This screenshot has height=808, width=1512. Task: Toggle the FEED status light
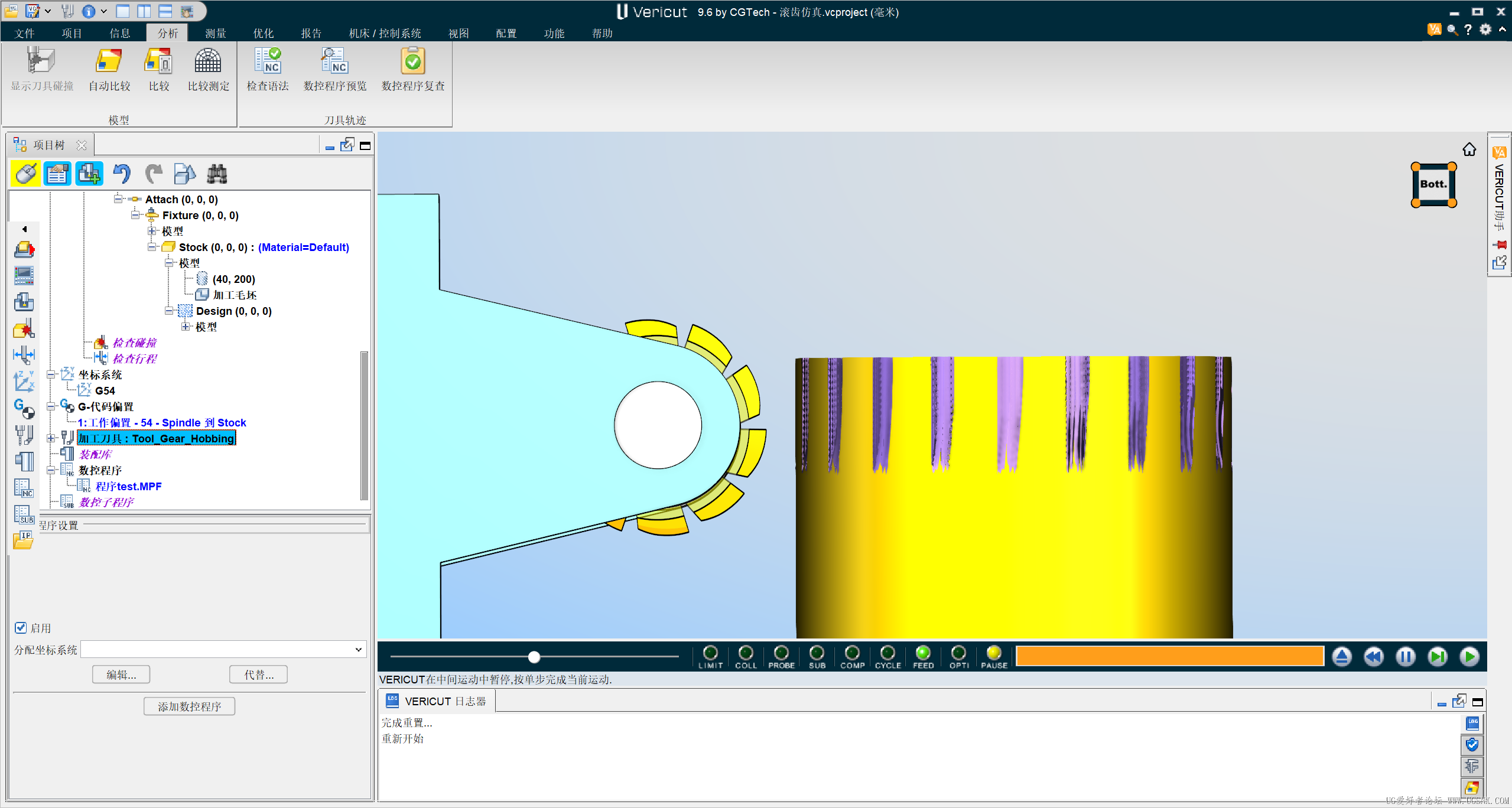pyautogui.click(x=923, y=653)
